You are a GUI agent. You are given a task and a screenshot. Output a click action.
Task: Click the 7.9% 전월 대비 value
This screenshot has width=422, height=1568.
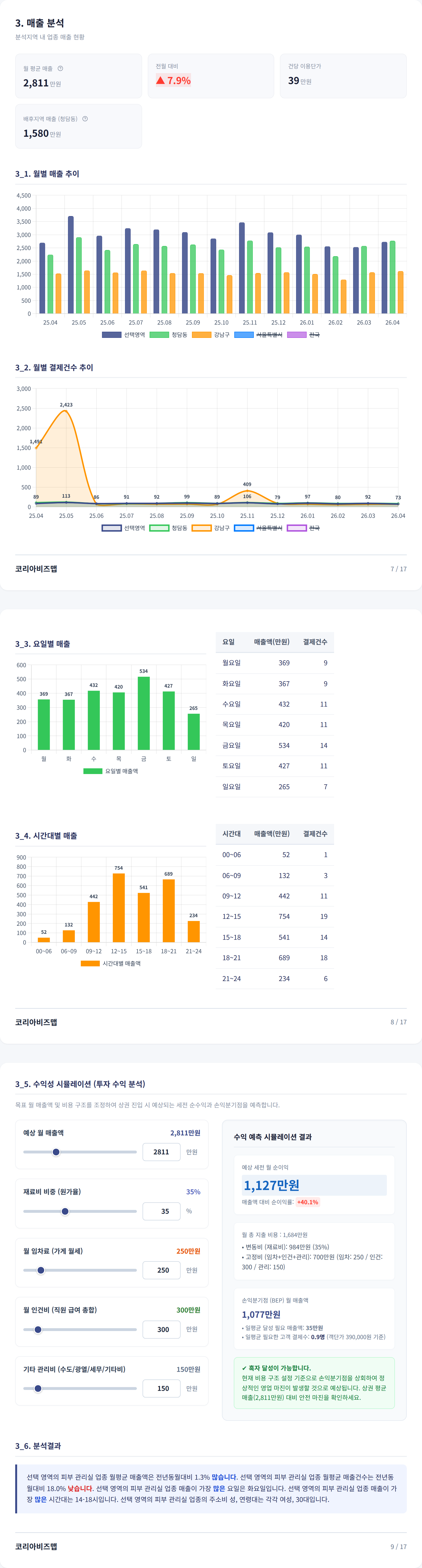coord(179,80)
